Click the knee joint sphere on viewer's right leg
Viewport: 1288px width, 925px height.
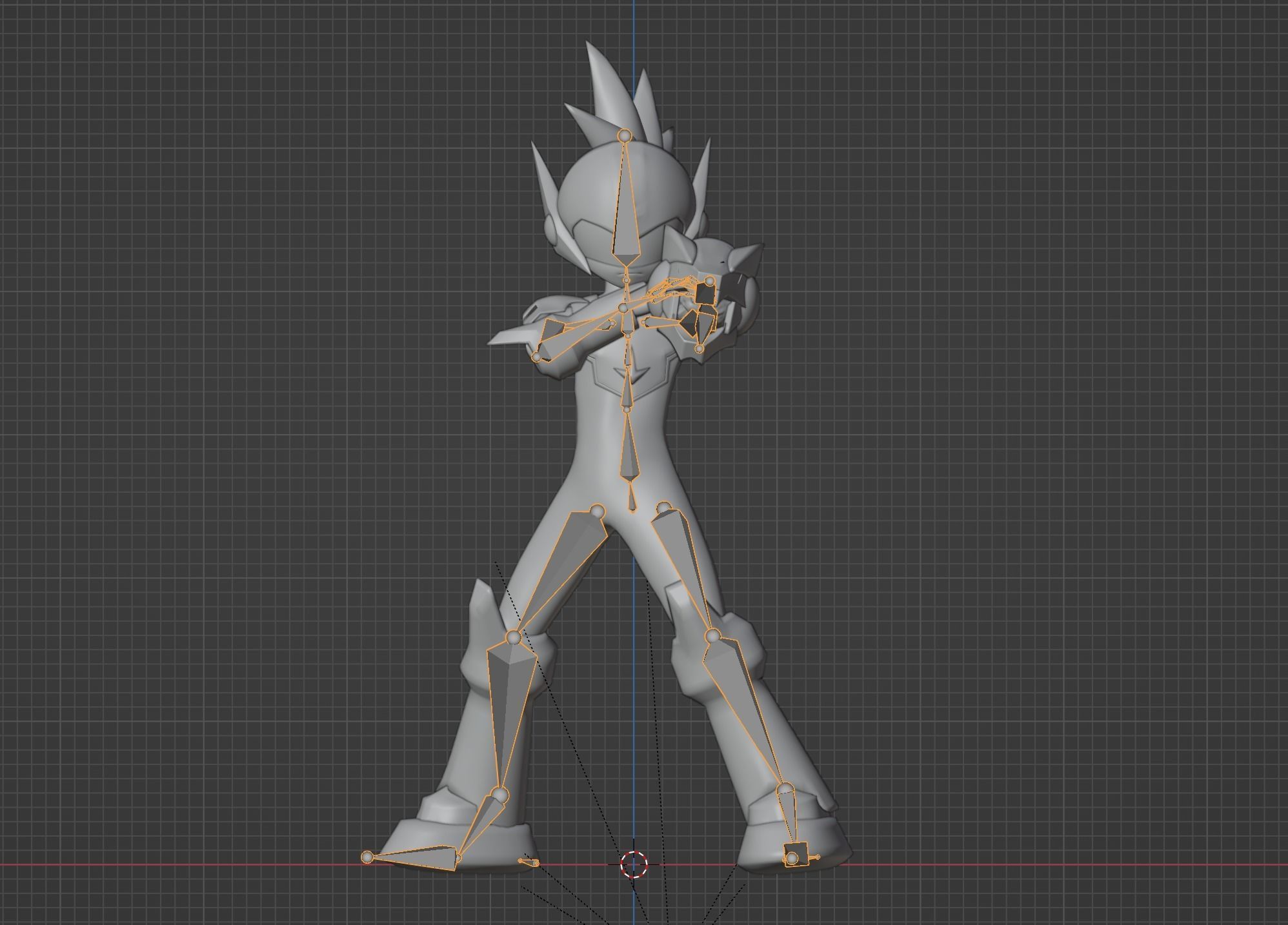click(x=712, y=637)
